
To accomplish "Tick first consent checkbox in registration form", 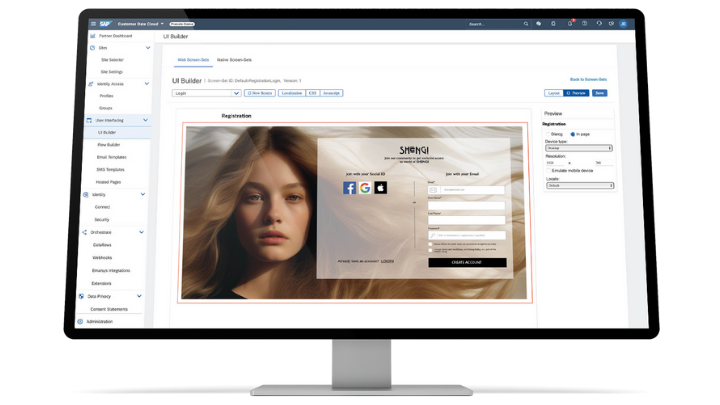I will (430, 244).
